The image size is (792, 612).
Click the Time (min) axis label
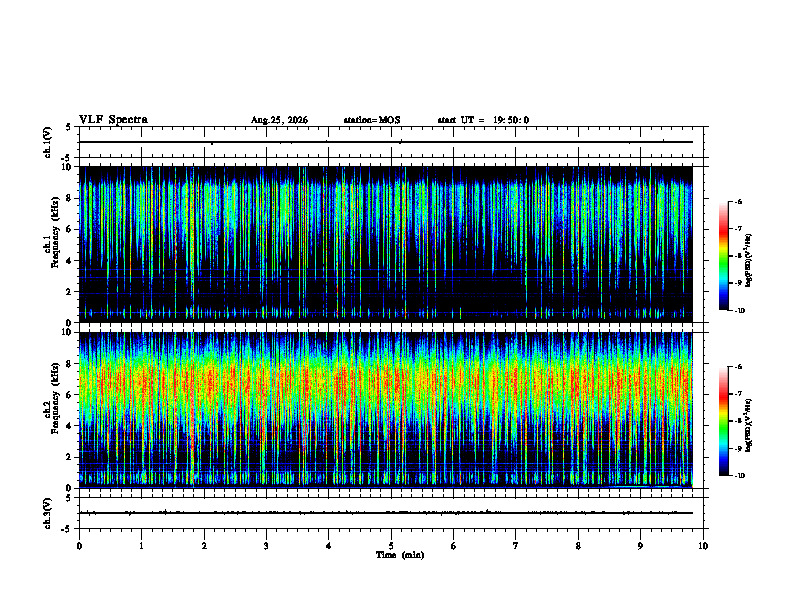(x=400, y=555)
